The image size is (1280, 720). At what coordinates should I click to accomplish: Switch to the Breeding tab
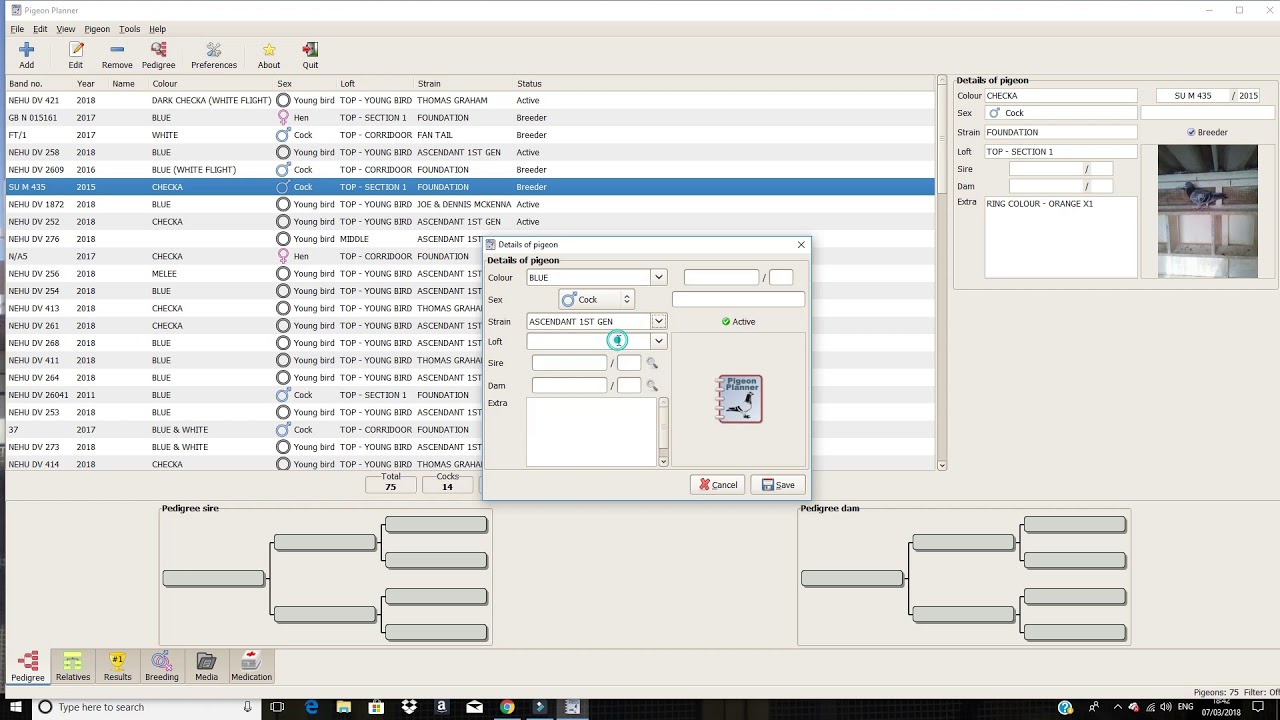[x=162, y=667]
